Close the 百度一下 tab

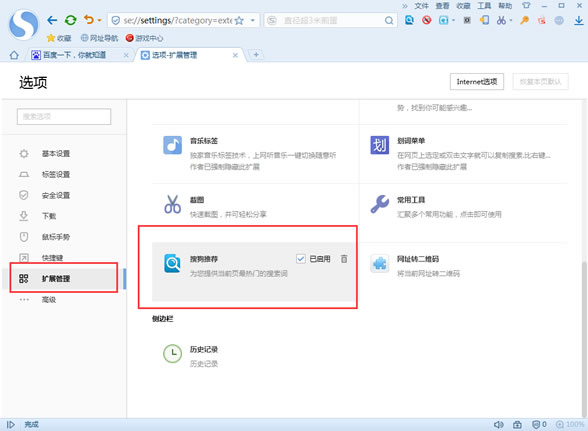pyautogui.click(x=126, y=55)
